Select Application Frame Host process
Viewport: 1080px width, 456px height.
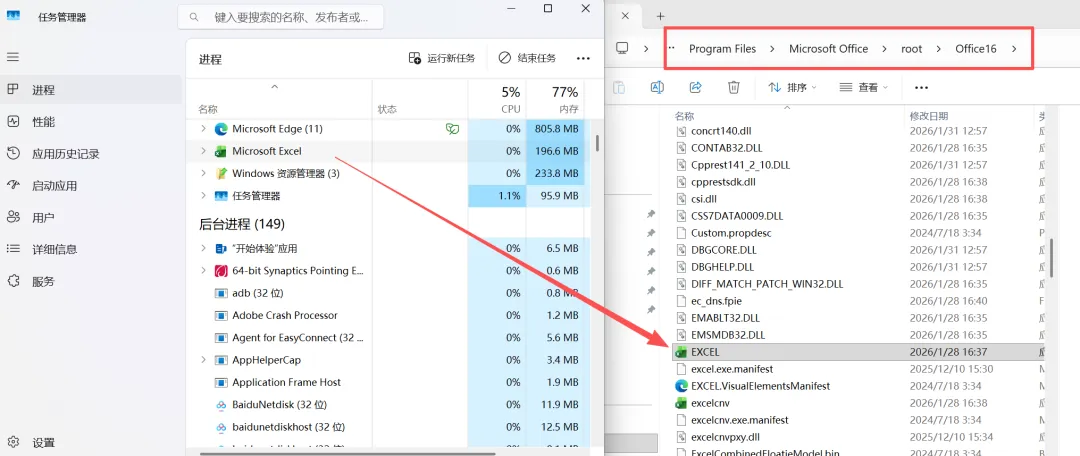[388, 382]
